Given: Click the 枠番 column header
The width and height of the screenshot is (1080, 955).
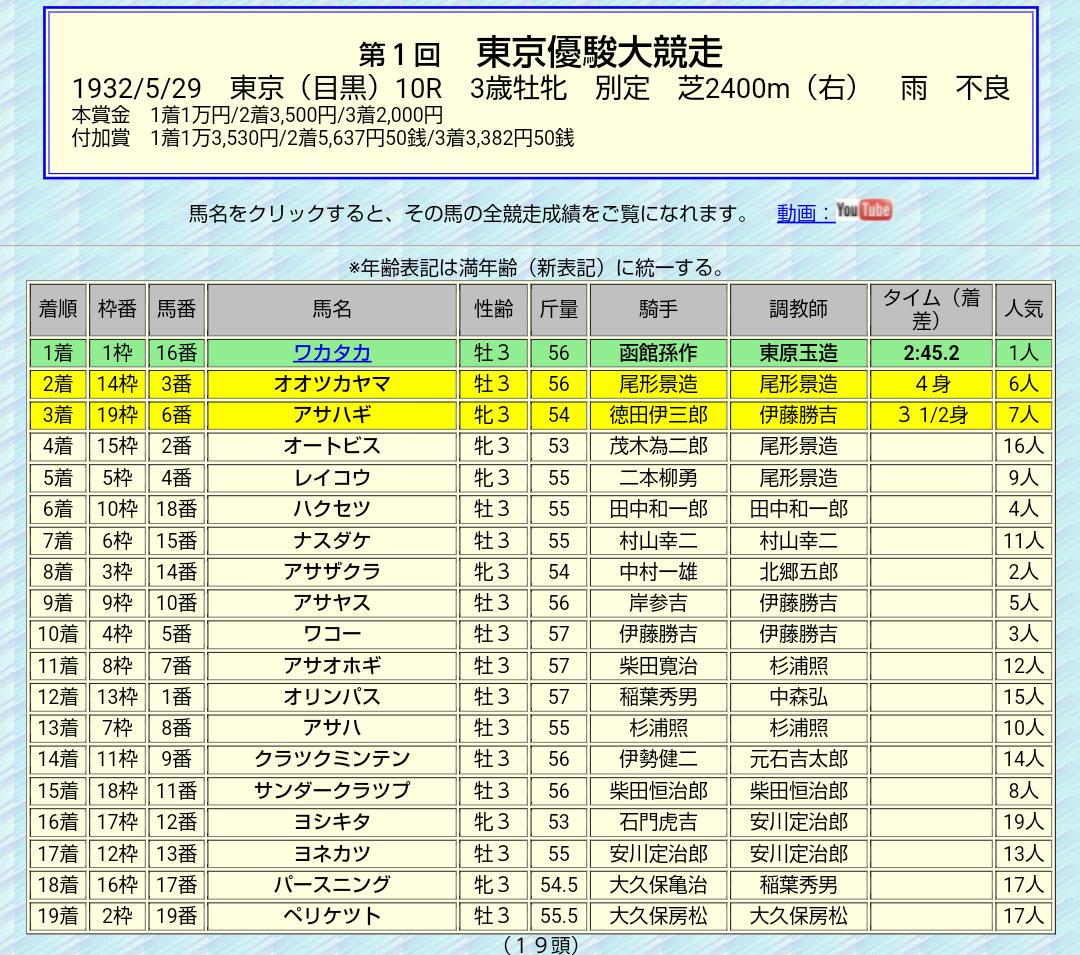Looking at the screenshot, I should [x=117, y=309].
